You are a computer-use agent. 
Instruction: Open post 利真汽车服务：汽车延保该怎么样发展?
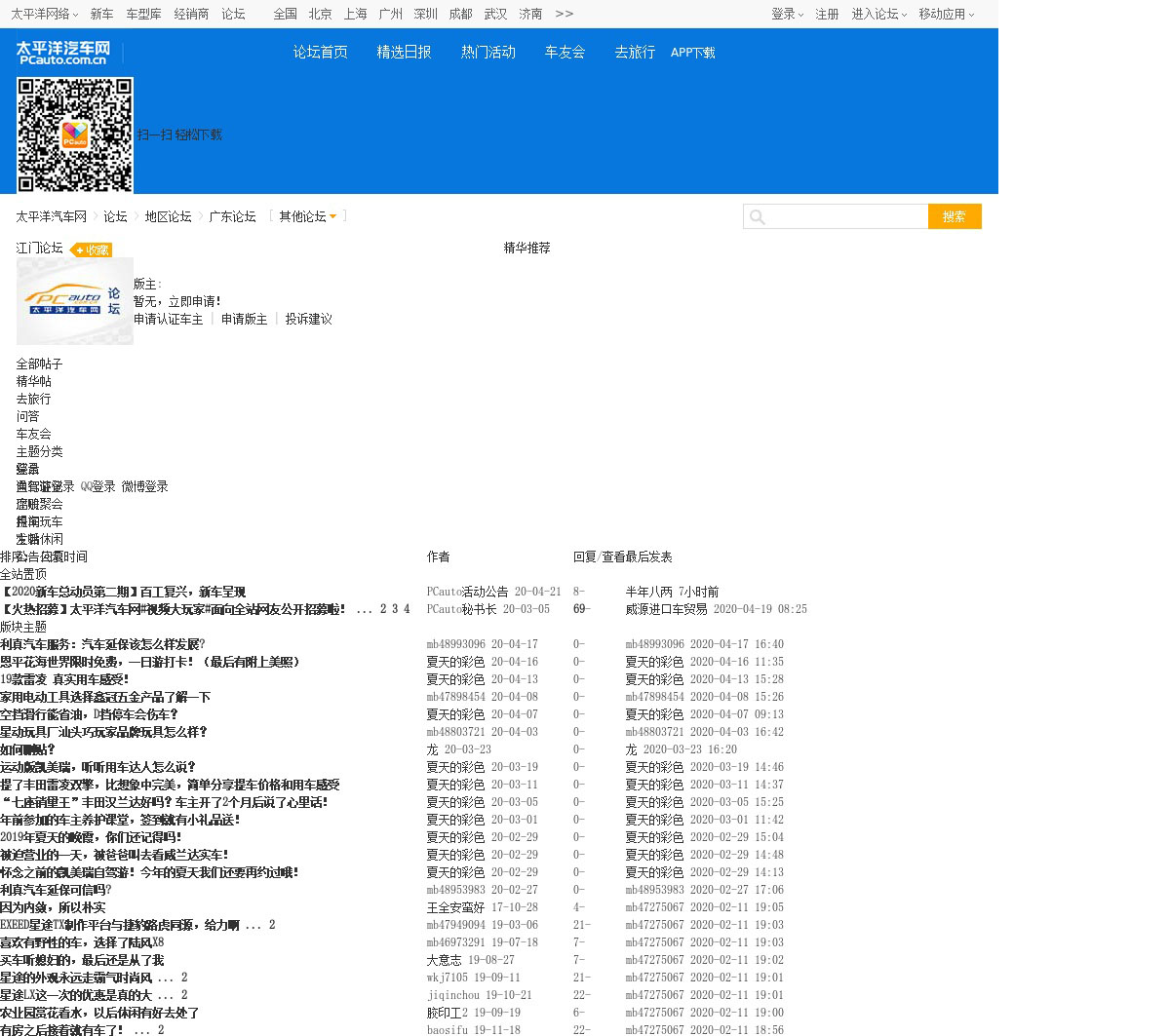[x=102, y=644]
